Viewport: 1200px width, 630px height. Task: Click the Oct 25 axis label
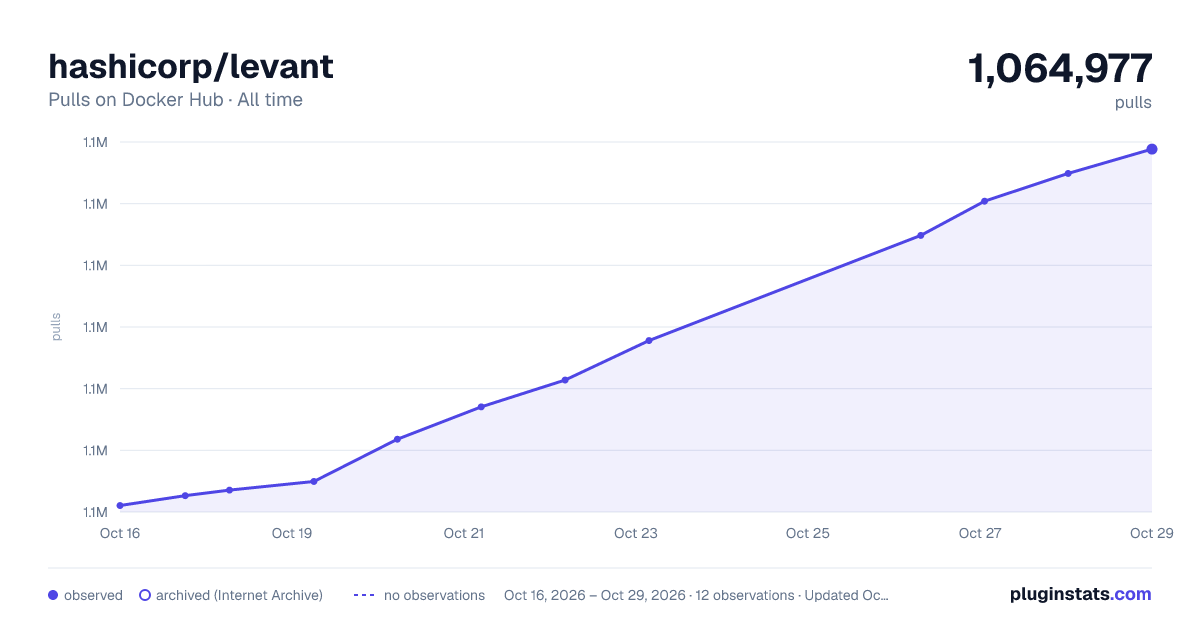(808, 533)
